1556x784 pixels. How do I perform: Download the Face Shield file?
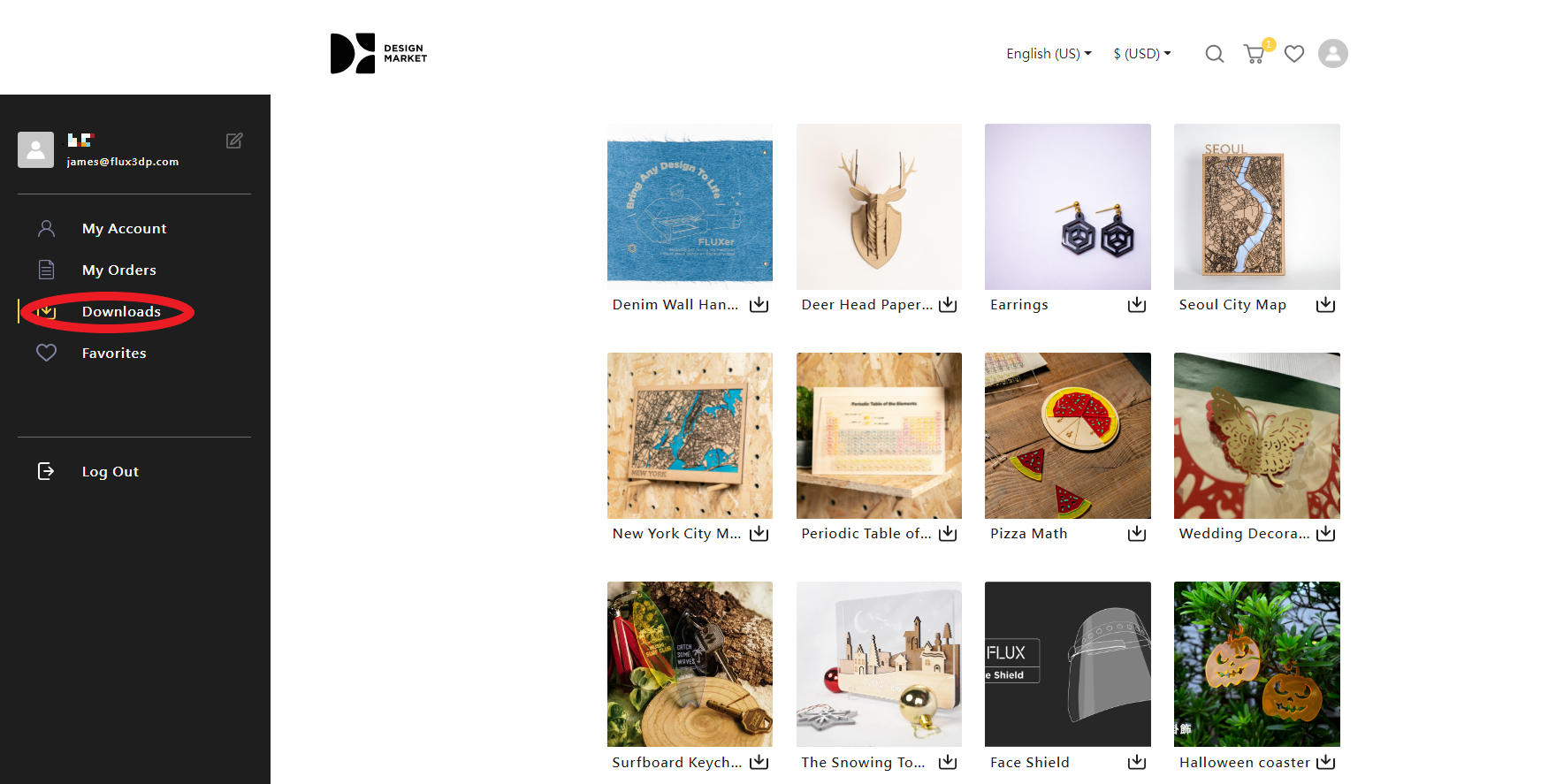click(1137, 762)
